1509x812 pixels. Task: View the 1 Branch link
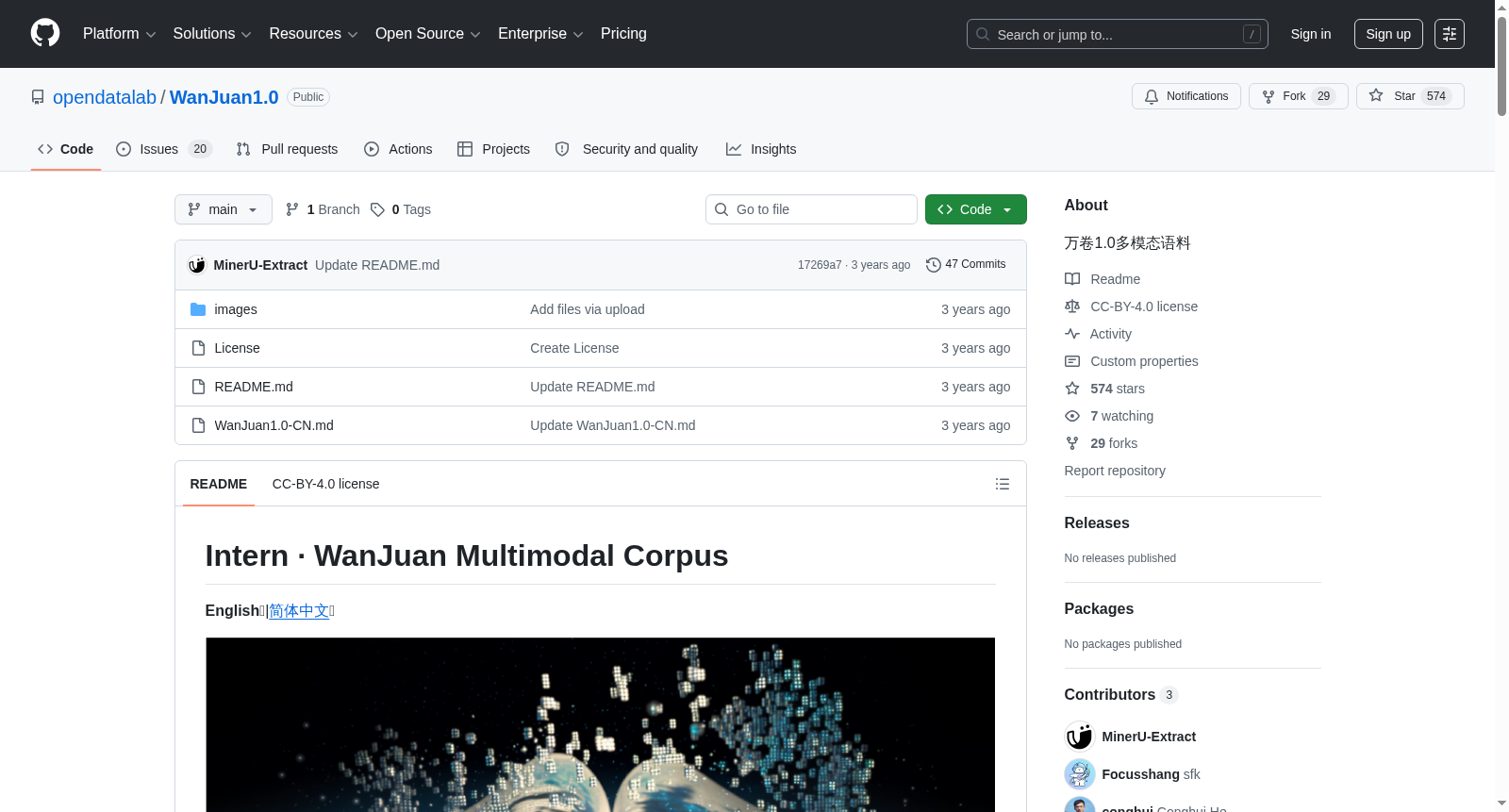(x=323, y=209)
